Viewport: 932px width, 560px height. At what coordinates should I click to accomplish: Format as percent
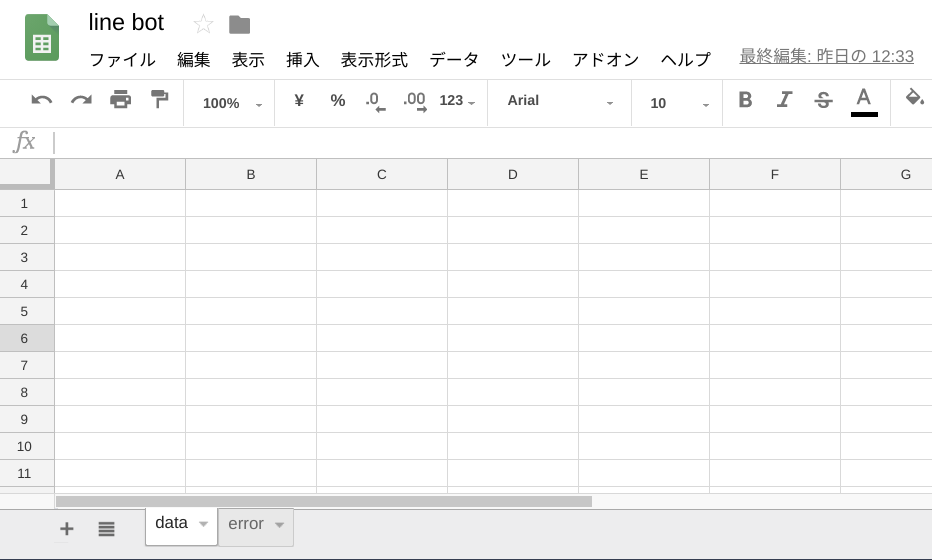click(x=338, y=100)
